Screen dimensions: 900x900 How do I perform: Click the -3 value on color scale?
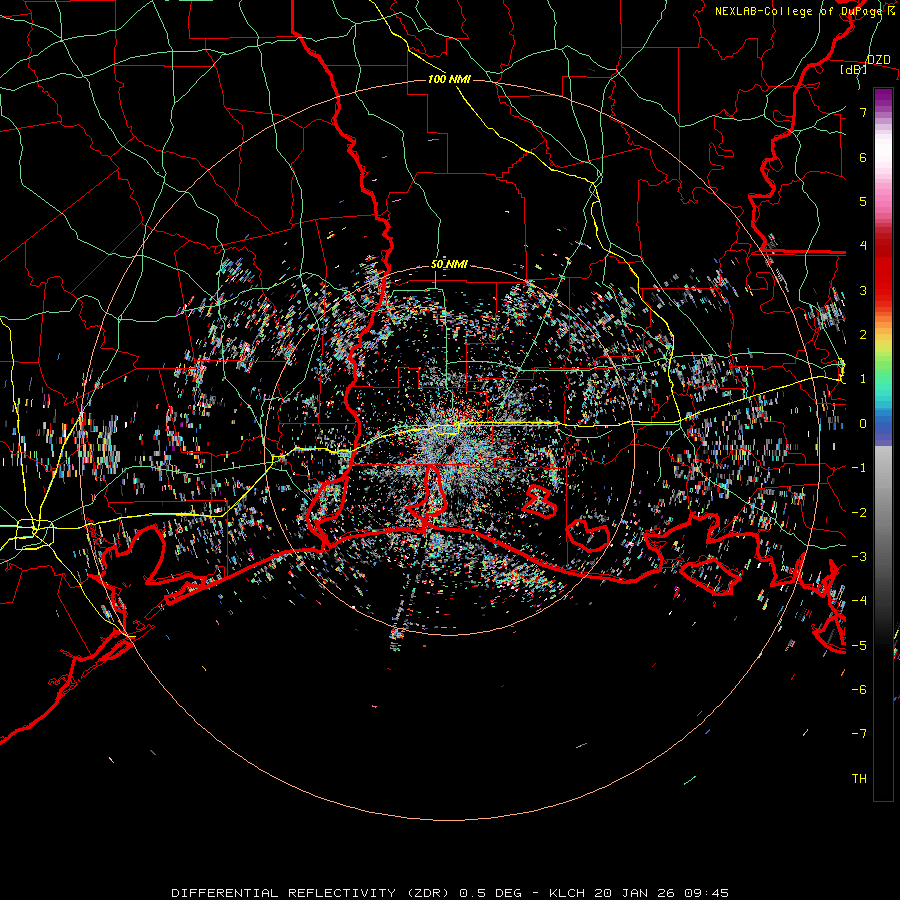(859, 557)
